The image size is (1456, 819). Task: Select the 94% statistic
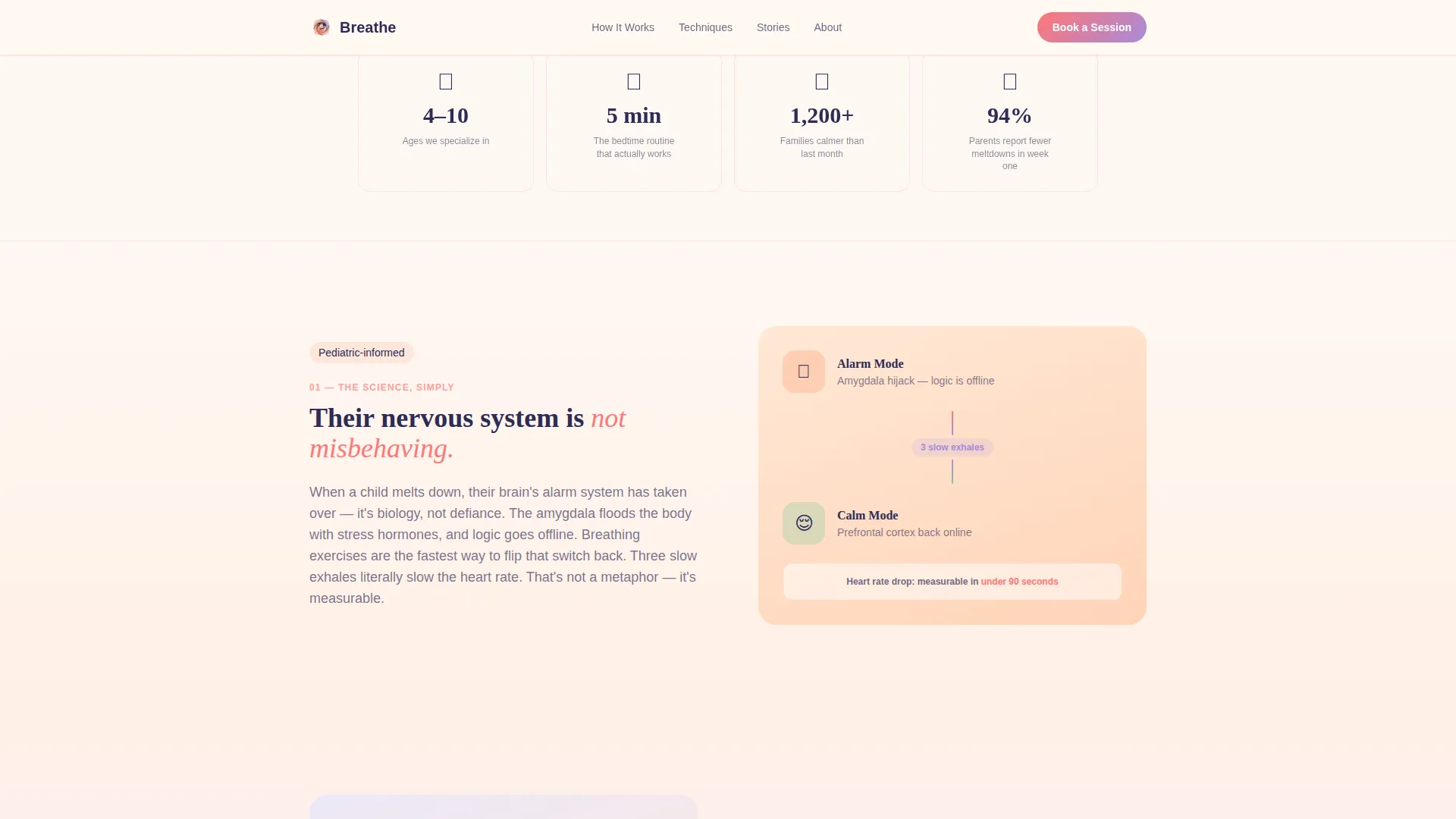pyautogui.click(x=1010, y=115)
